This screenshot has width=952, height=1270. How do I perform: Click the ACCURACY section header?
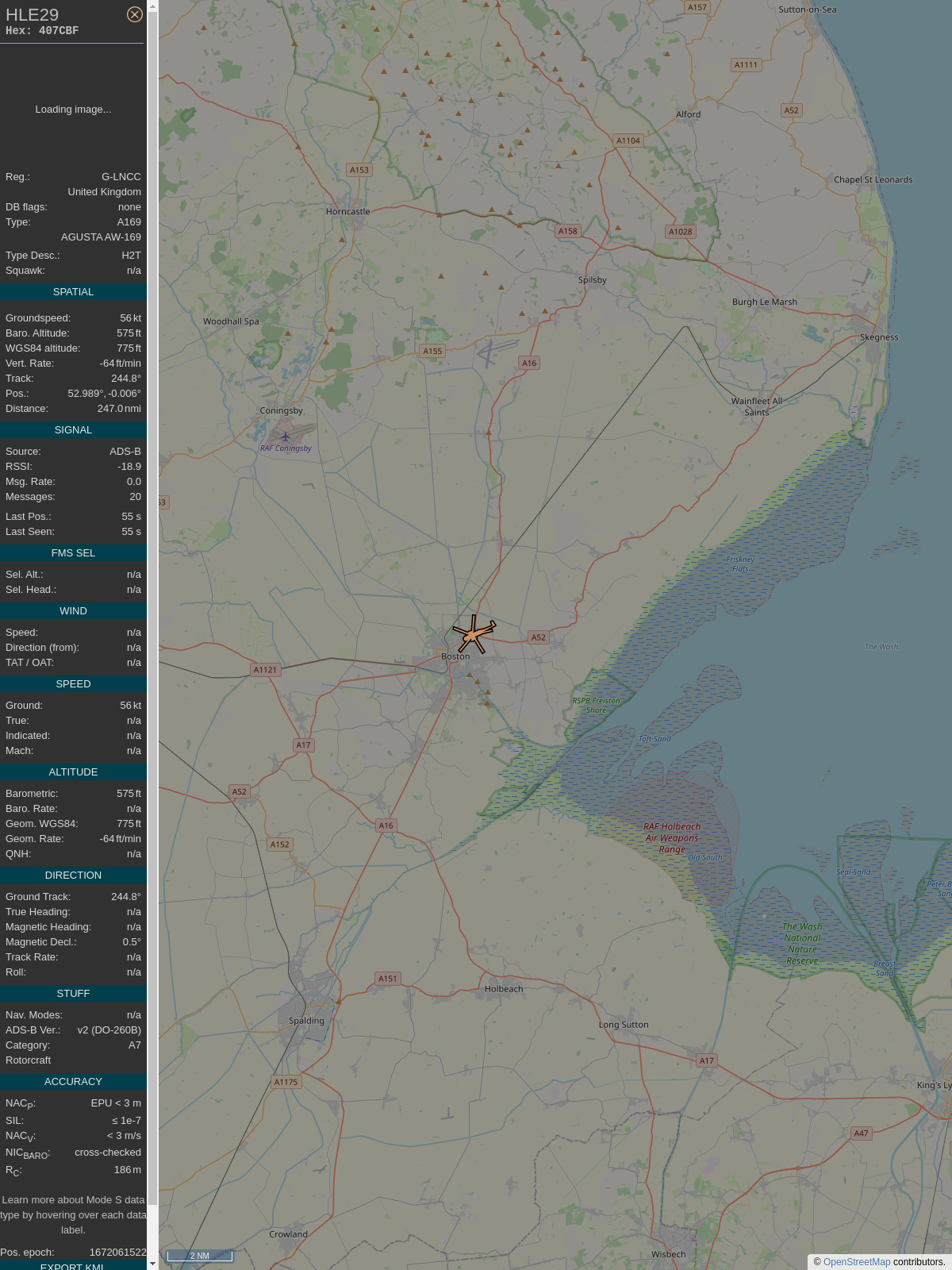click(x=73, y=1082)
